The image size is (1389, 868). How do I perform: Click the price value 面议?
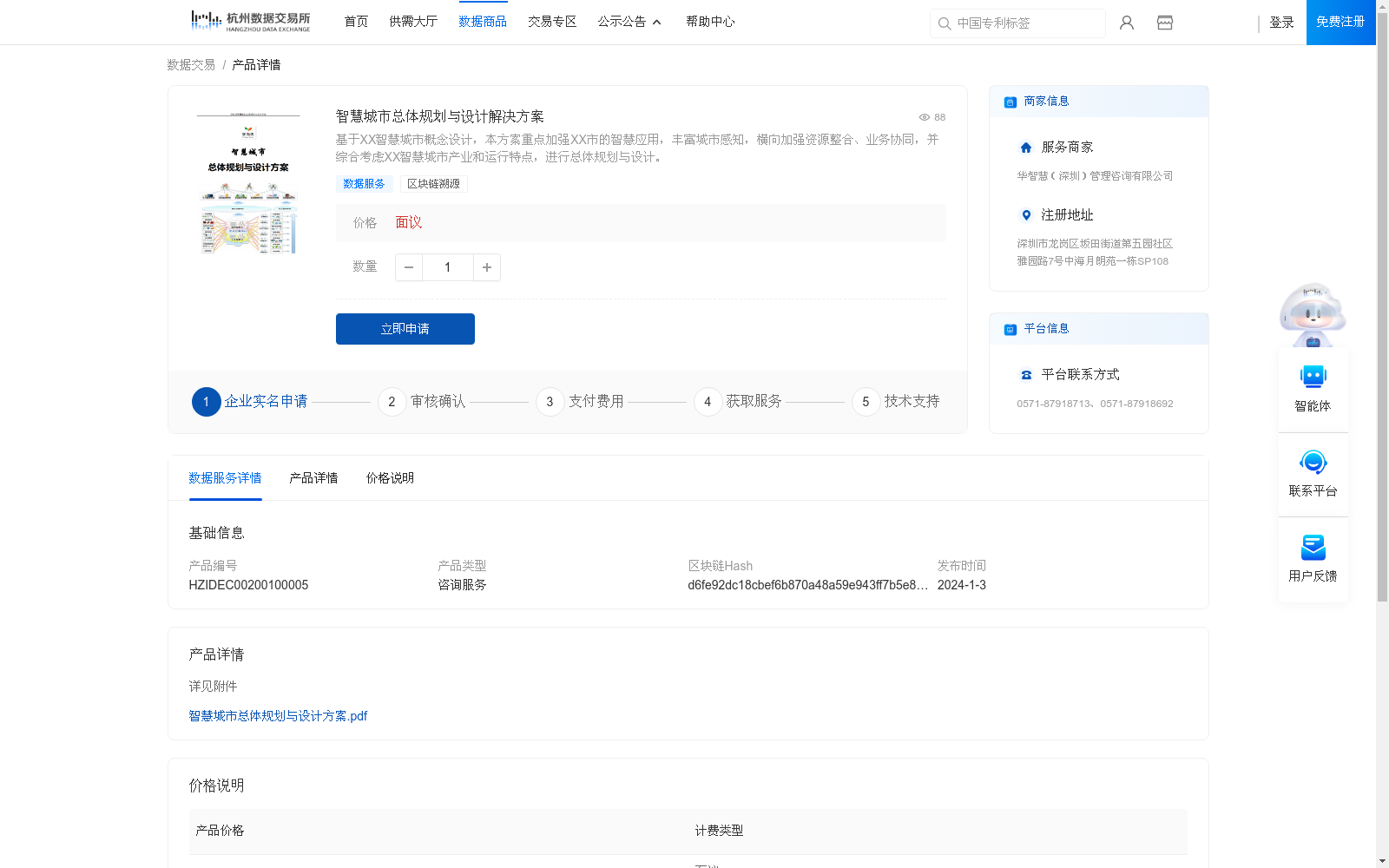click(x=409, y=223)
